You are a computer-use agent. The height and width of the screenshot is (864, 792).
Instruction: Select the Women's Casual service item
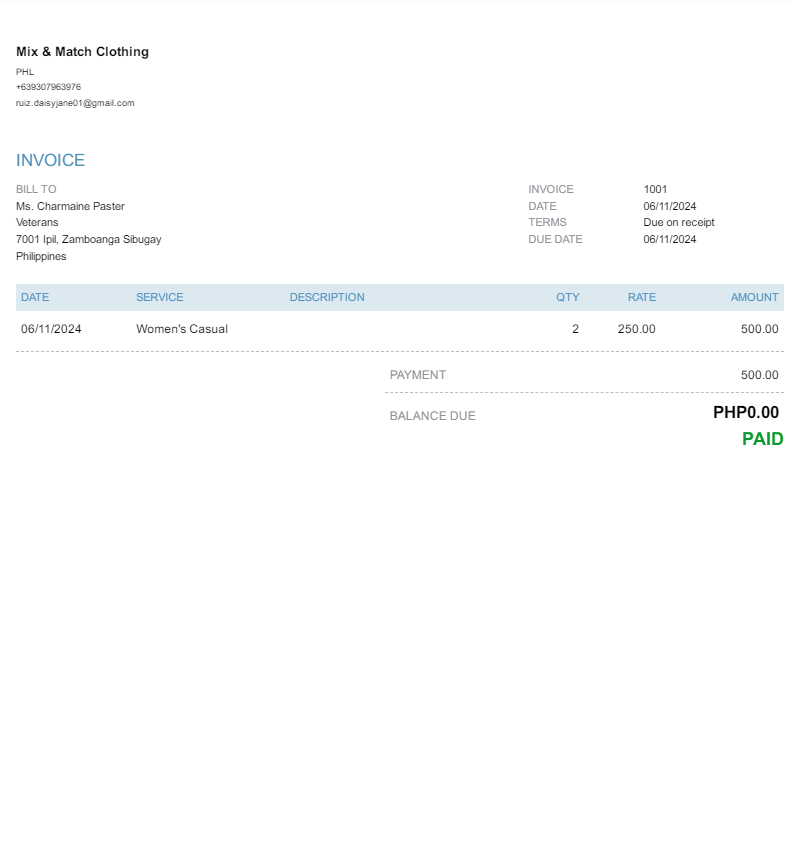coord(182,329)
